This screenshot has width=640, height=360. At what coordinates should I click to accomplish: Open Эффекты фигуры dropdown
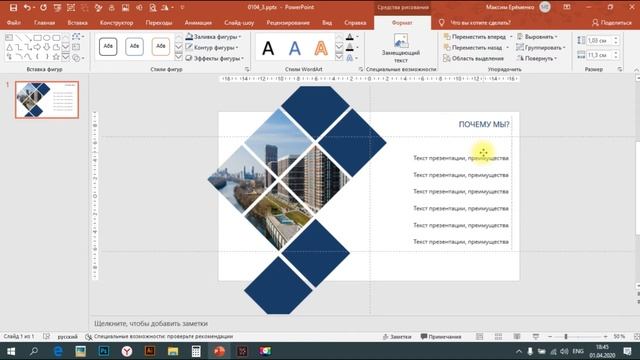click(214, 58)
